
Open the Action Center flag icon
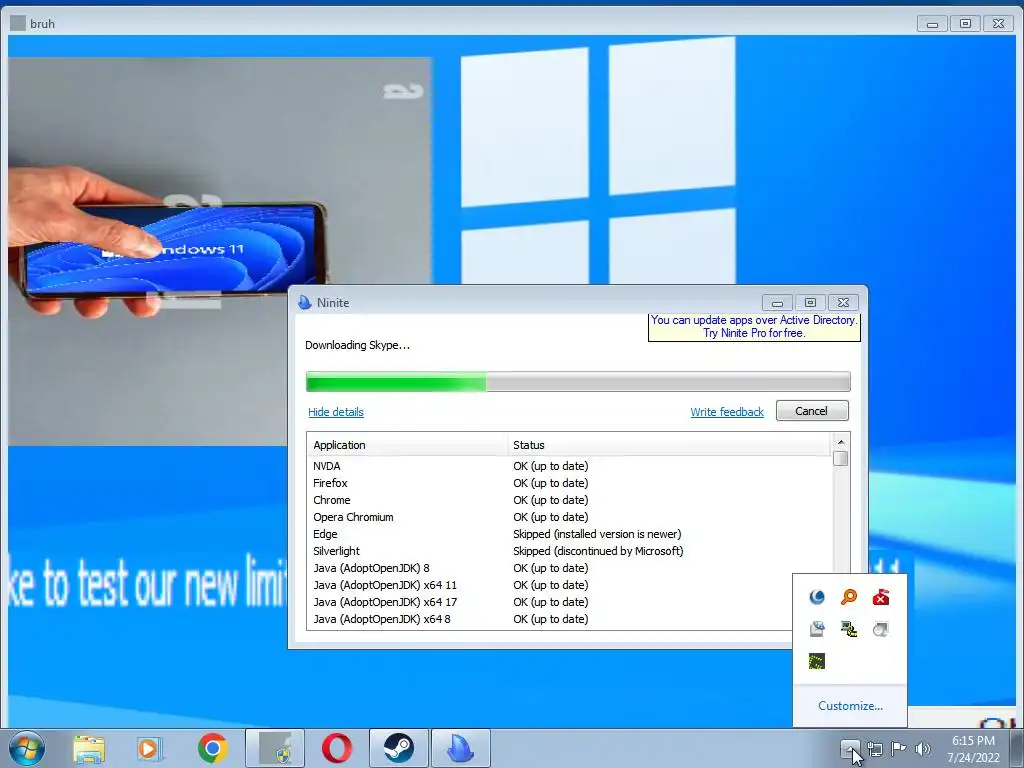[899, 749]
